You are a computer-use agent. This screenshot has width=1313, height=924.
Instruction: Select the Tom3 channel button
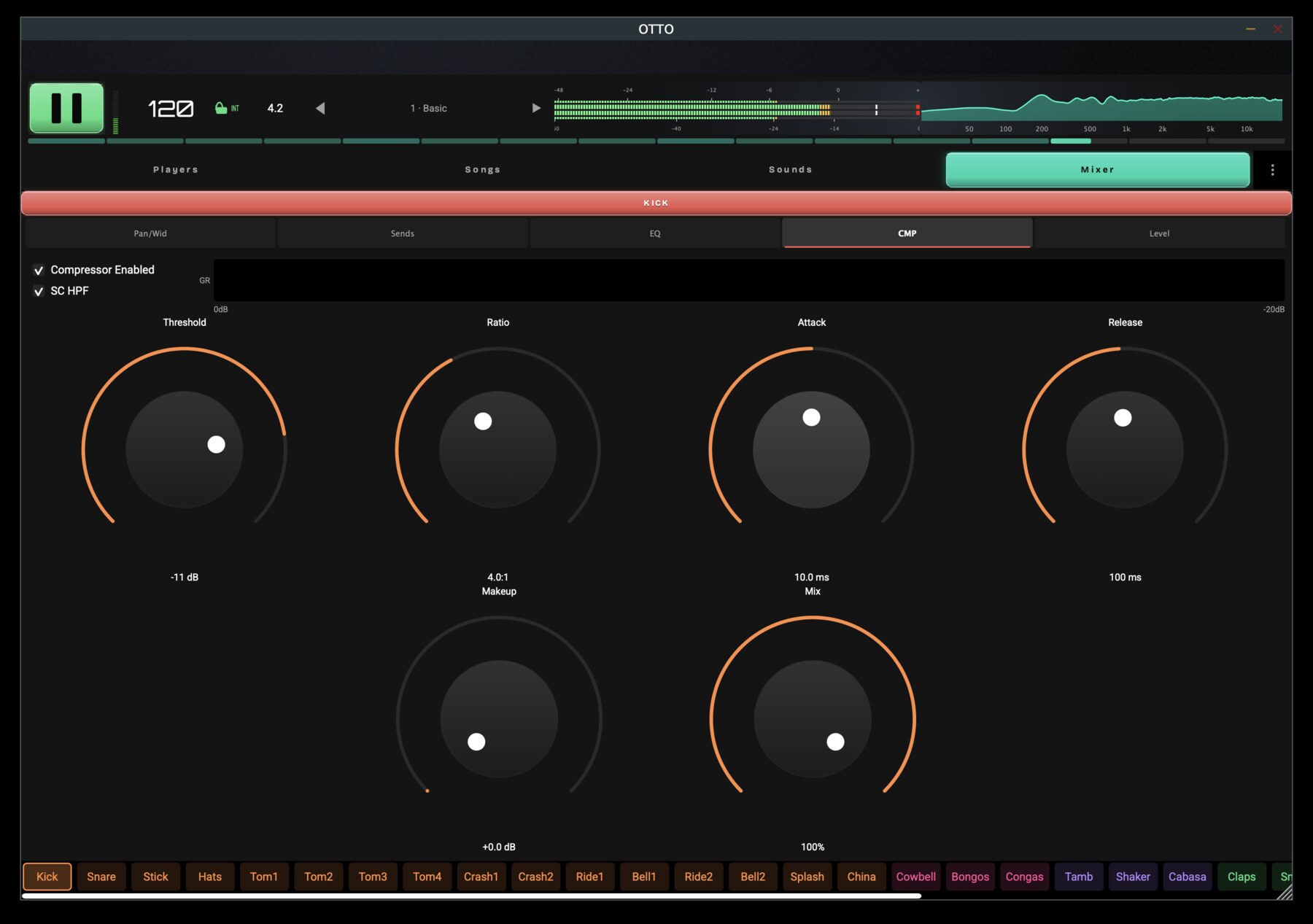click(373, 877)
